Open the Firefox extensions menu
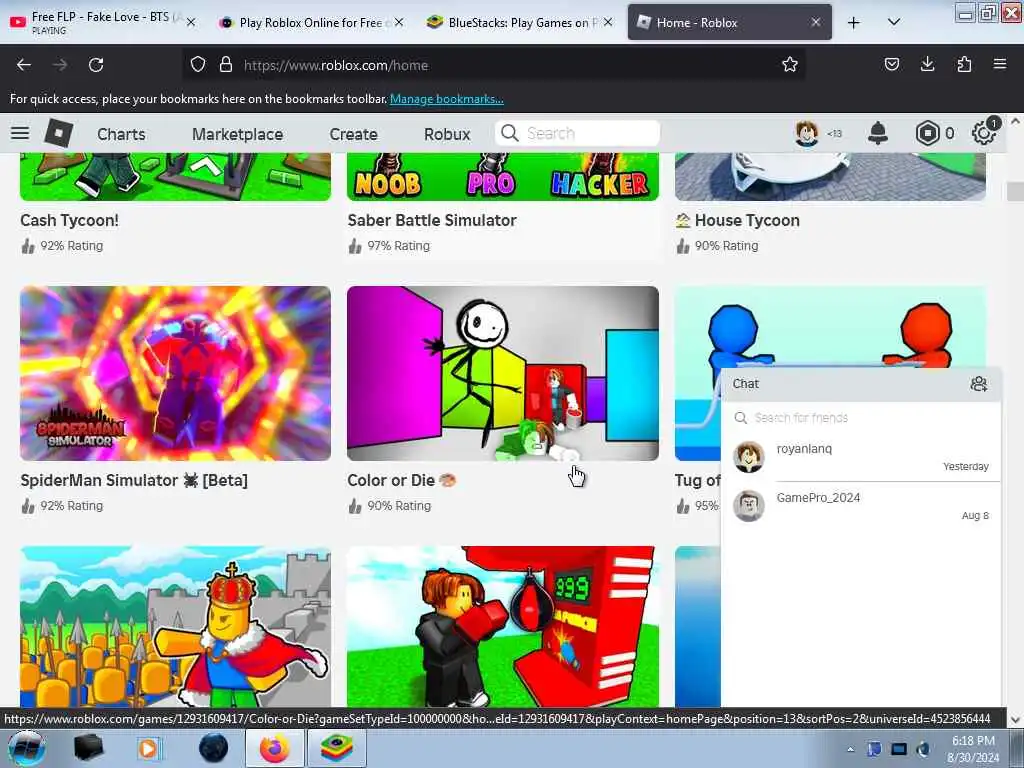1024x768 pixels. click(x=964, y=64)
